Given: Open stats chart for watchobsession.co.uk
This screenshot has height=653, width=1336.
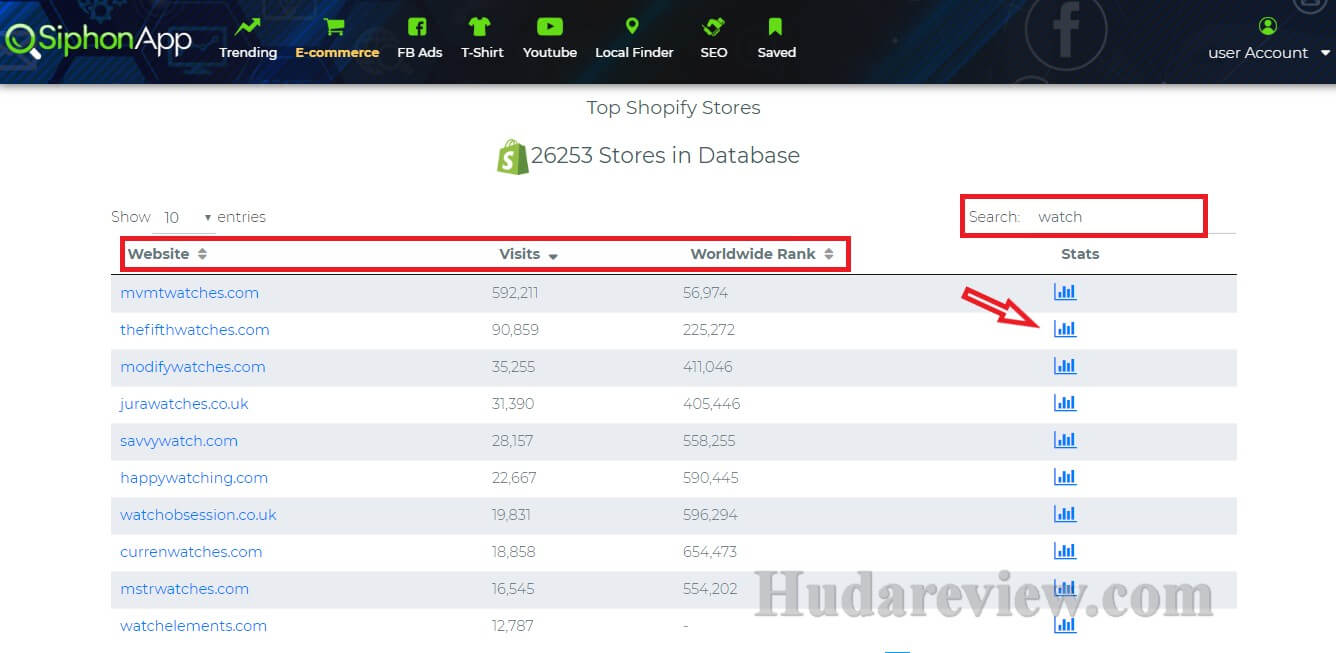Looking at the screenshot, I should pyautogui.click(x=1065, y=514).
